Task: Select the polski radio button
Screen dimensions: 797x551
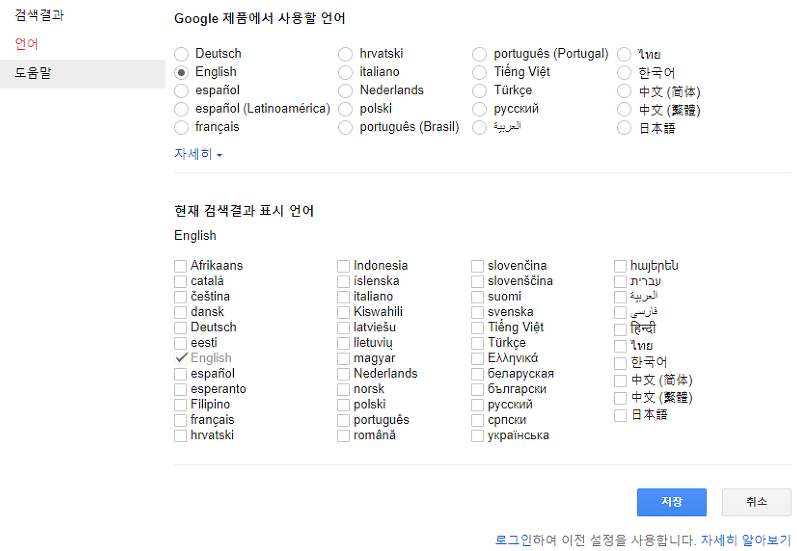Action: tap(345, 109)
